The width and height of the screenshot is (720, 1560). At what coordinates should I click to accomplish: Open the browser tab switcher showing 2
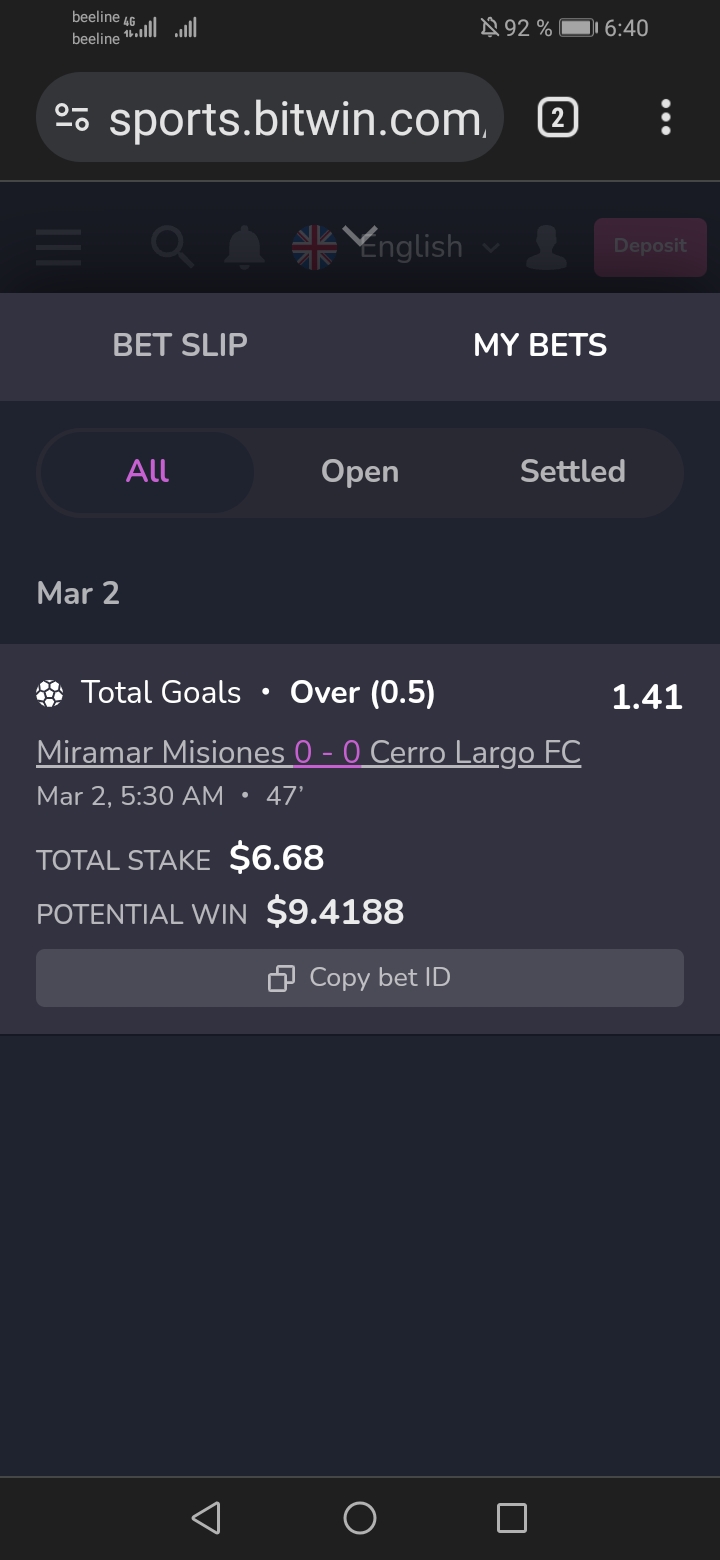pos(557,118)
